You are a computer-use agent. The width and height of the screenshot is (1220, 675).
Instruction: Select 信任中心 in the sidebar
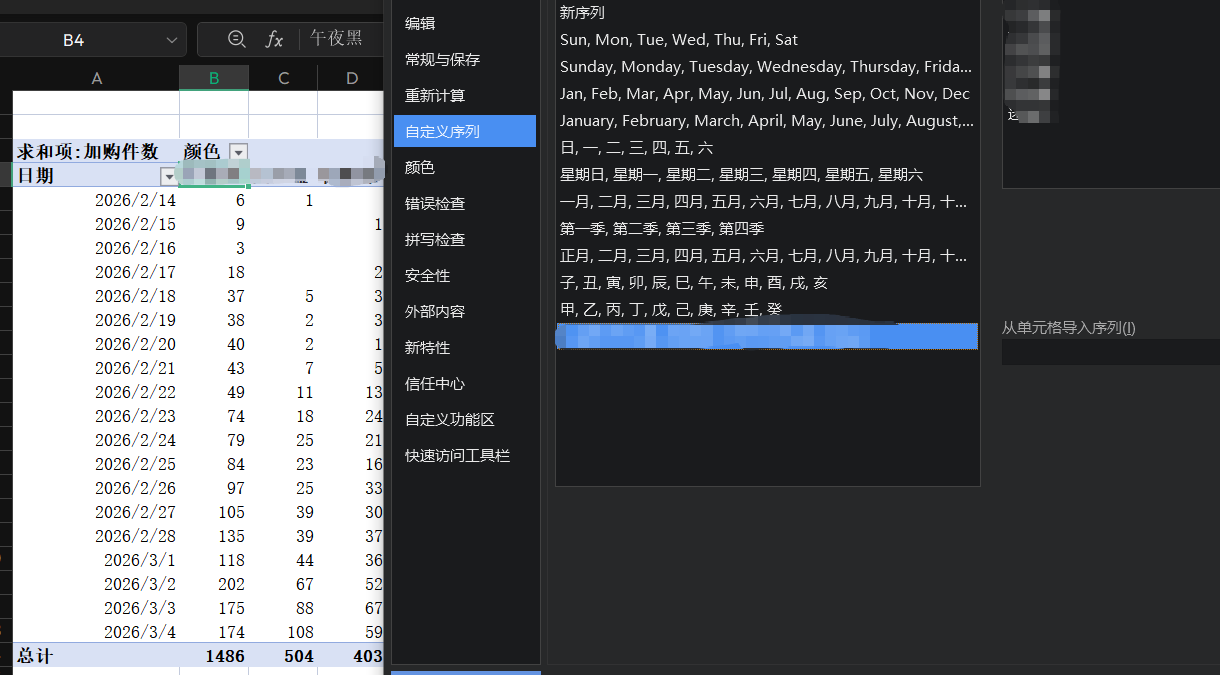coord(434,383)
